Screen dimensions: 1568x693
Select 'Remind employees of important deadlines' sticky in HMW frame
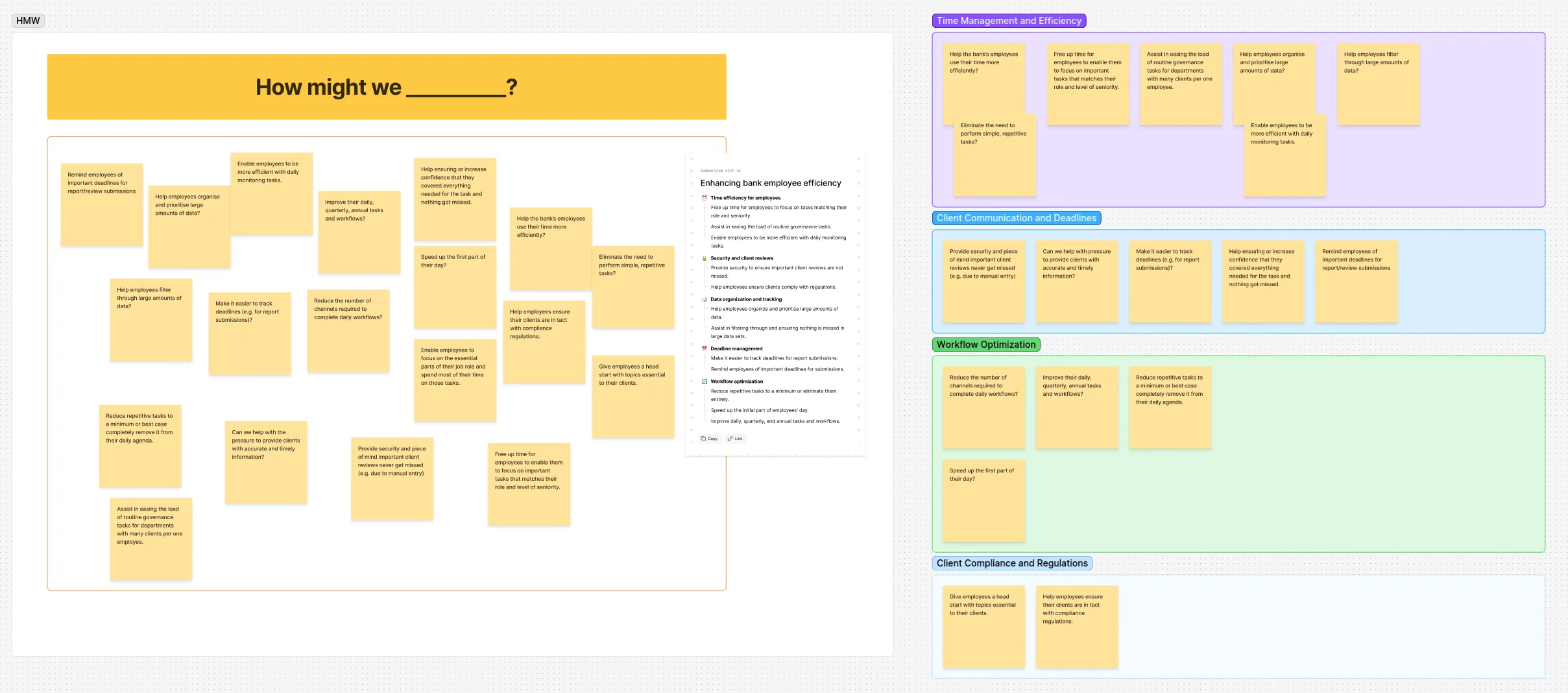(102, 204)
